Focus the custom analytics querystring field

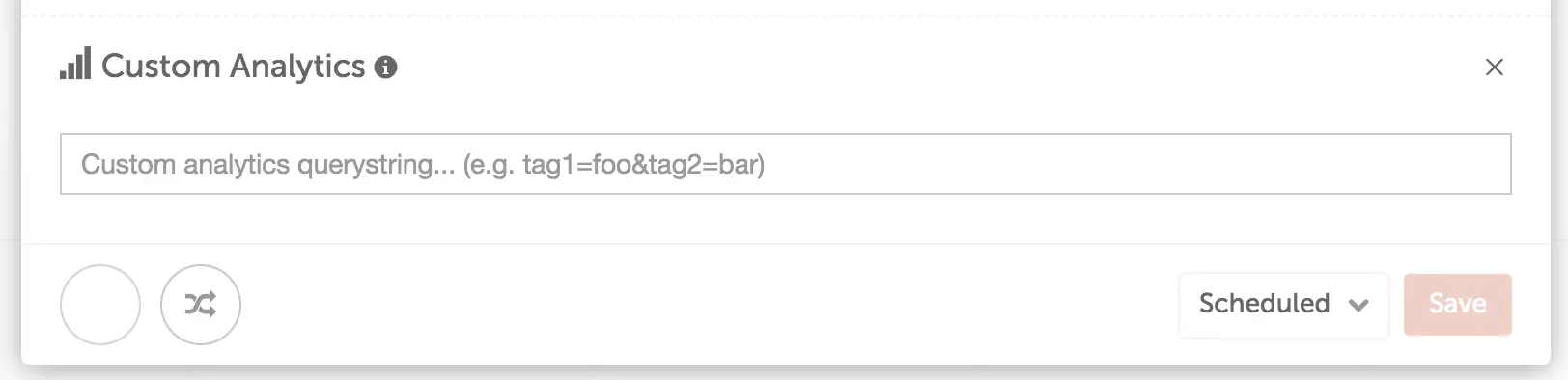[x=785, y=164]
